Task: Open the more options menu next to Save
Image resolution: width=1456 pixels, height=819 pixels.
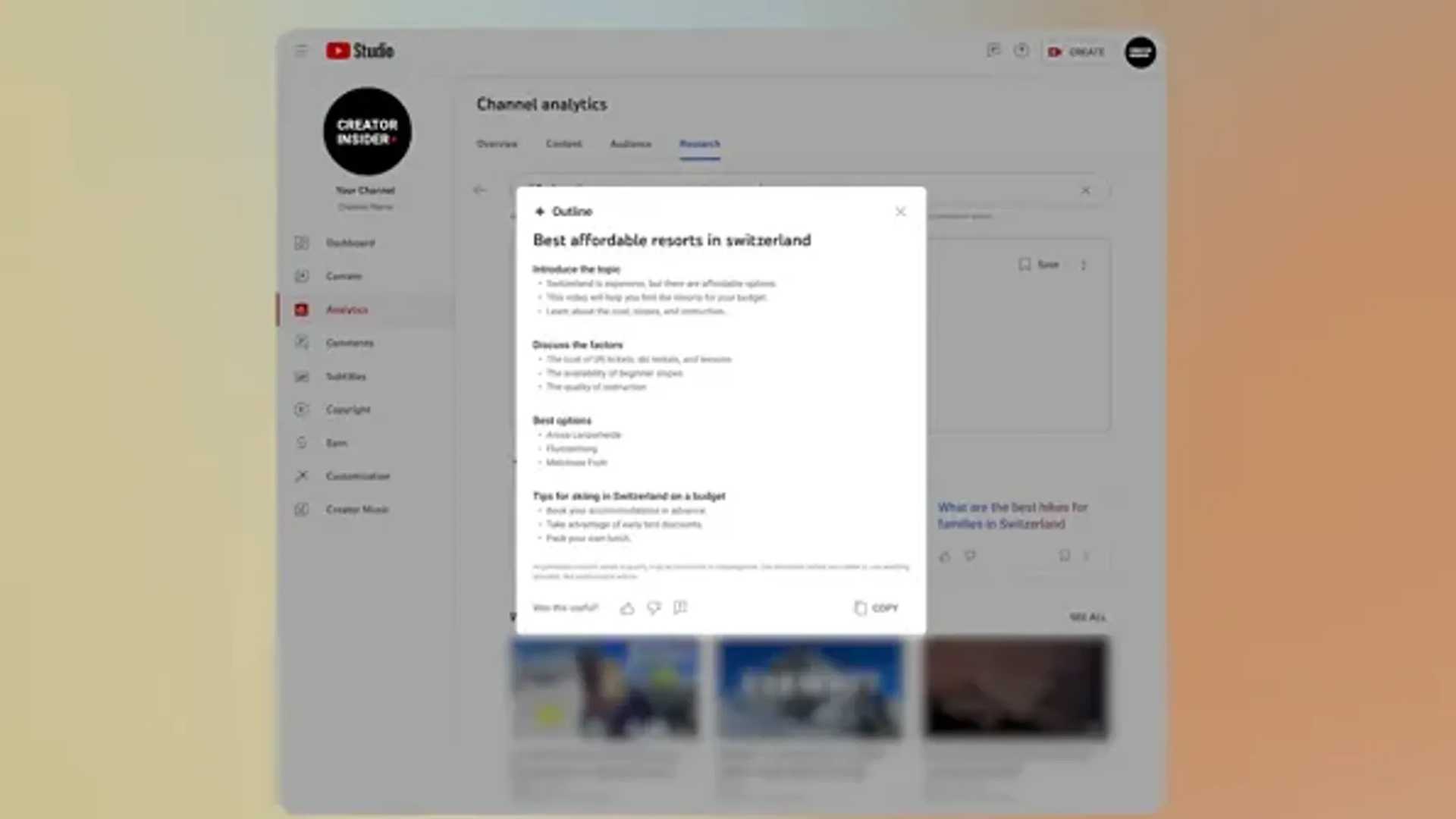Action: (x=1084, y=265)
